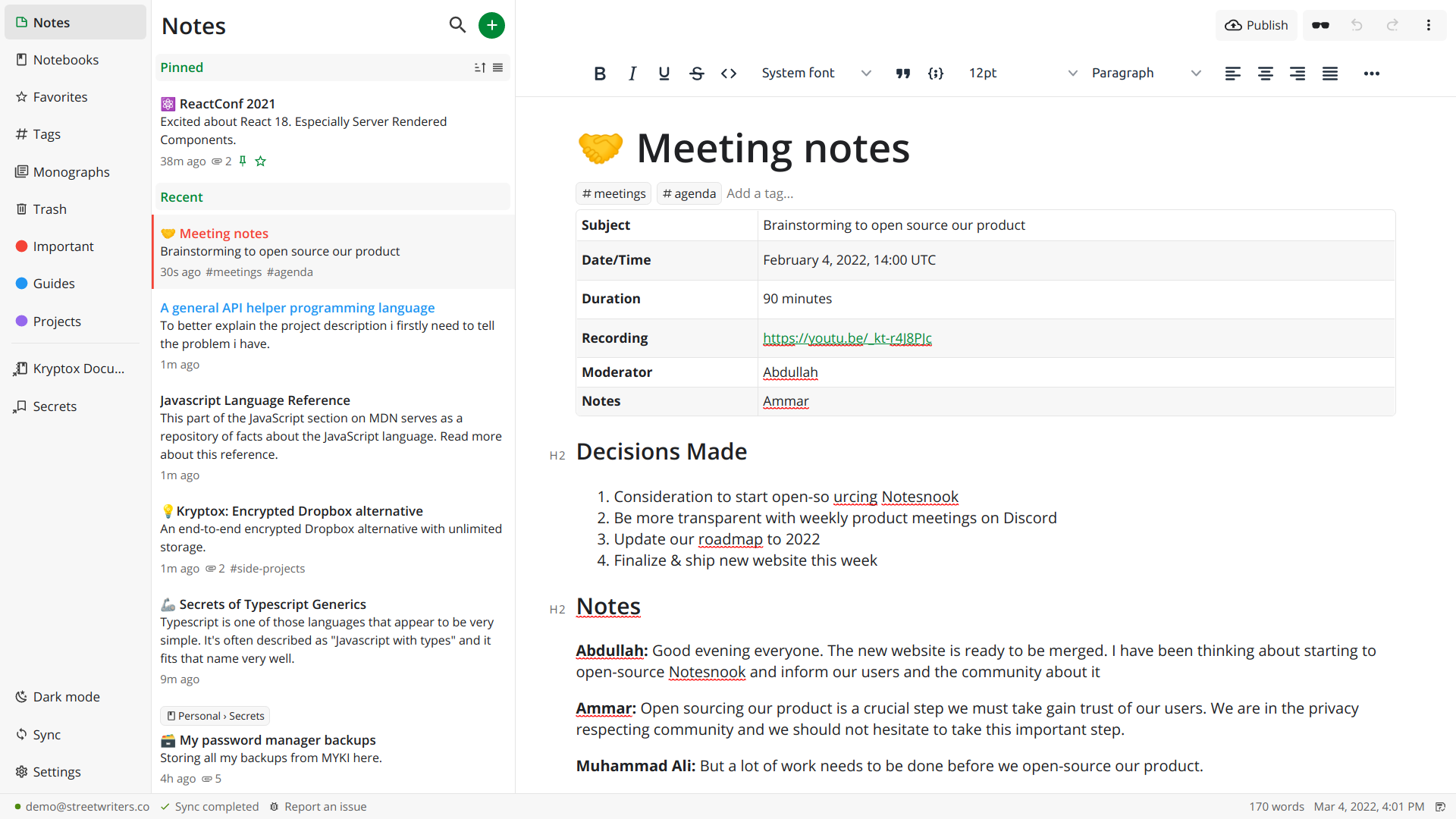
Task: Insert inline code formatting
Action: pos(729,74)
